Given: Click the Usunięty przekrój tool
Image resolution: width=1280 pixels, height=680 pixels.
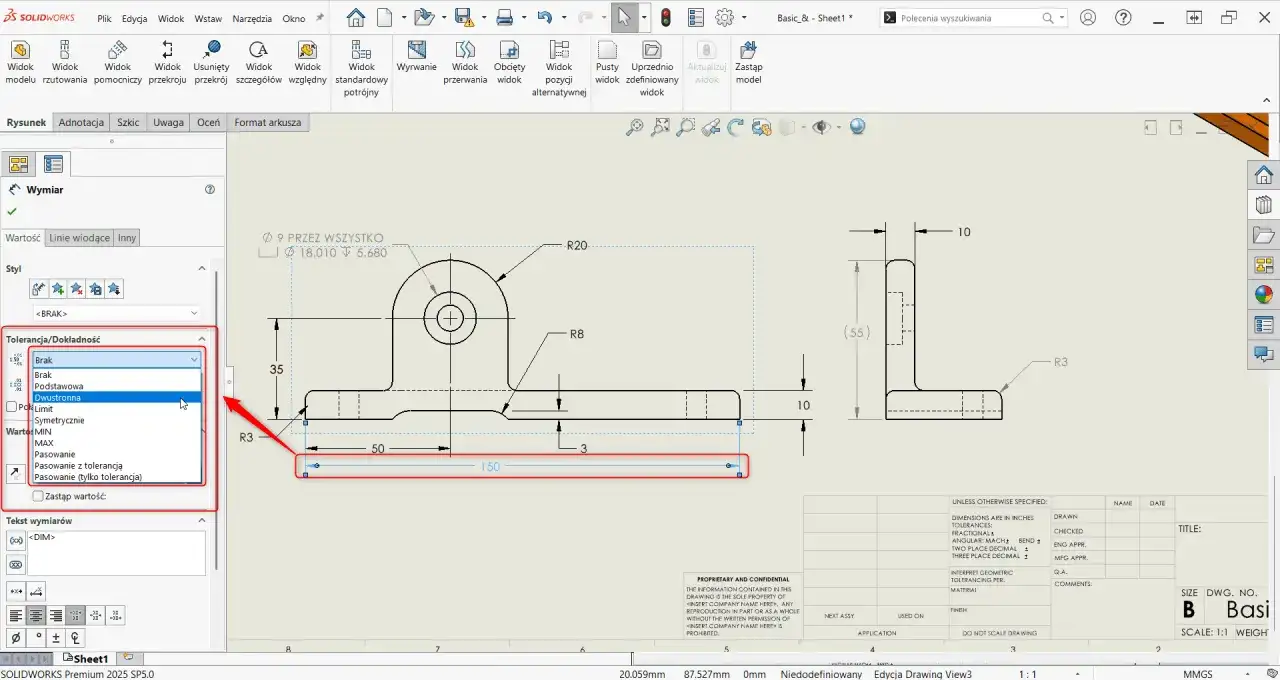Looking at the screenshot, I should point(211,62).
